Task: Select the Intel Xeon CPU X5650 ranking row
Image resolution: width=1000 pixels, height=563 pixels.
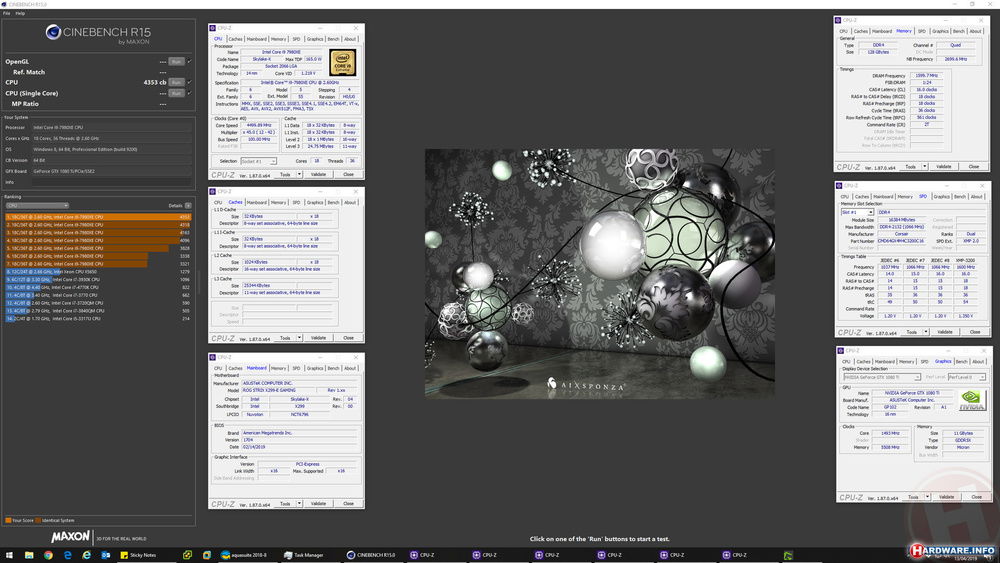Action: click(98, 272)
